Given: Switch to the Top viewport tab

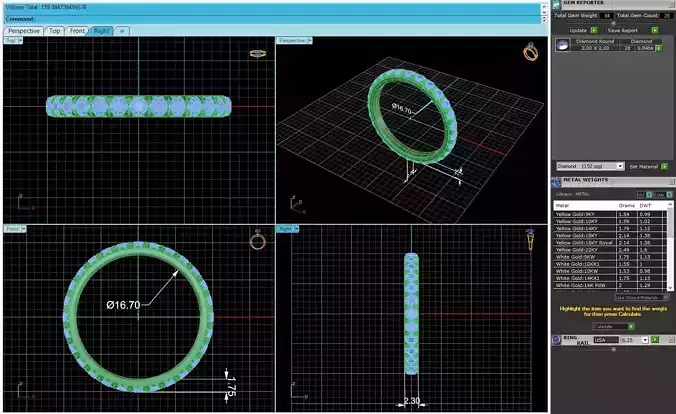Looking at the screenshot, I should point(54,31).
